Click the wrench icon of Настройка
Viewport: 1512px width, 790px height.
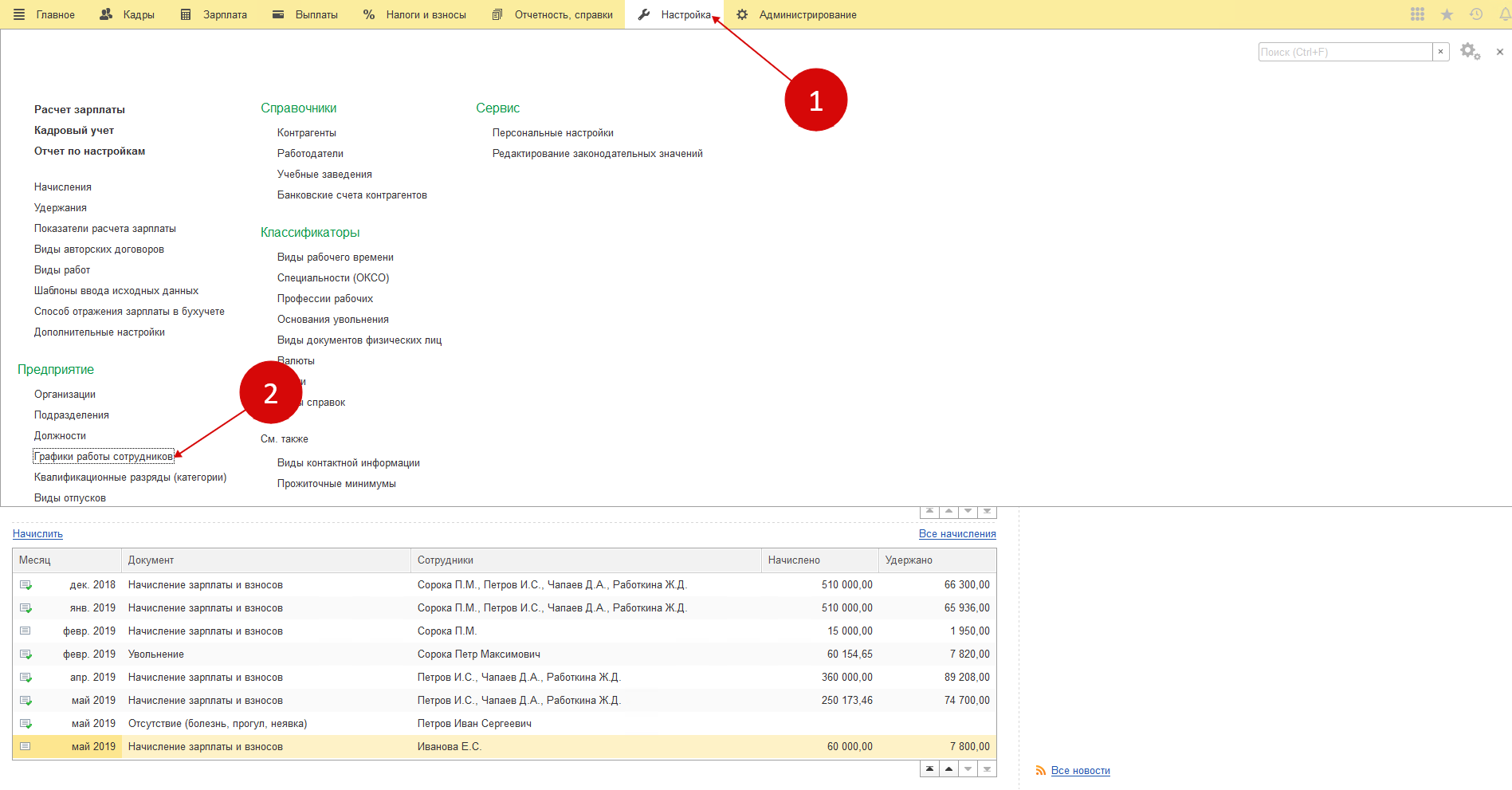click(x=644, y=14)
